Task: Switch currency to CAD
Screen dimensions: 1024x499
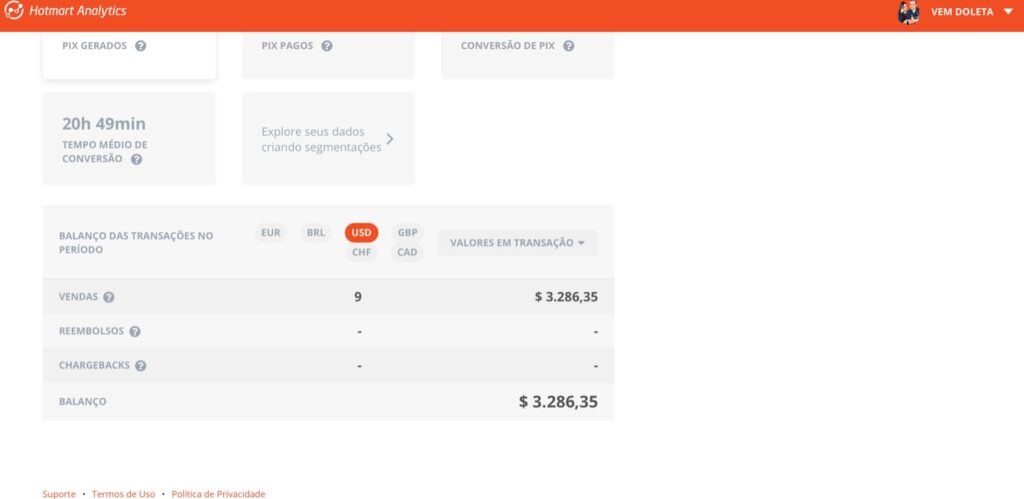Action: click(407, 253)
